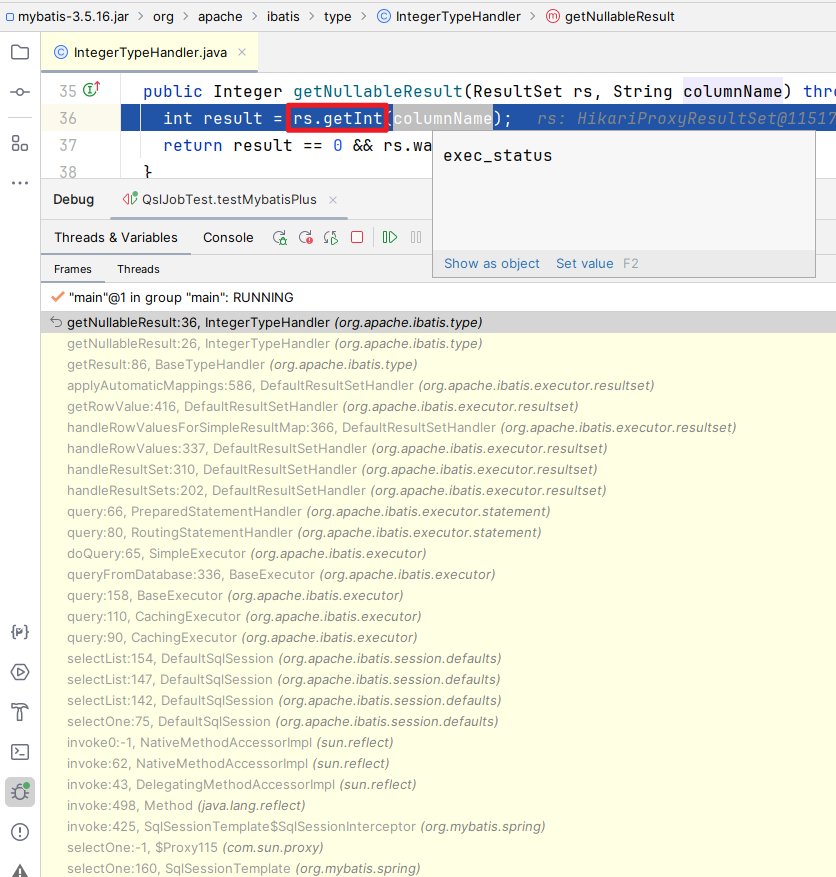The image size is (836, 877).
Task: Select frame invoke0:-1, NativeMethodAccessorImpl
Action: click(438, 742)
